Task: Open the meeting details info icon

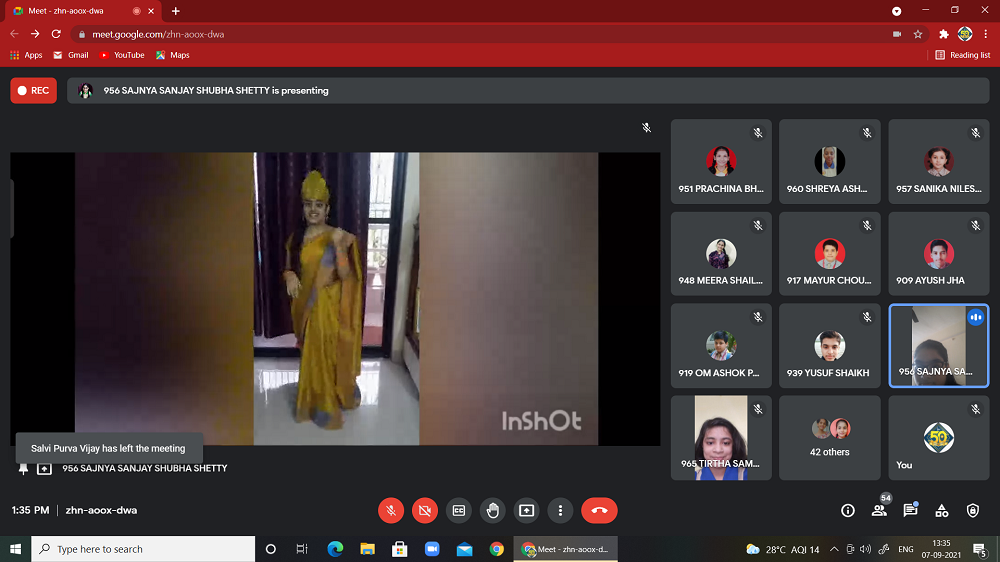Action: [x=848, y=510]
